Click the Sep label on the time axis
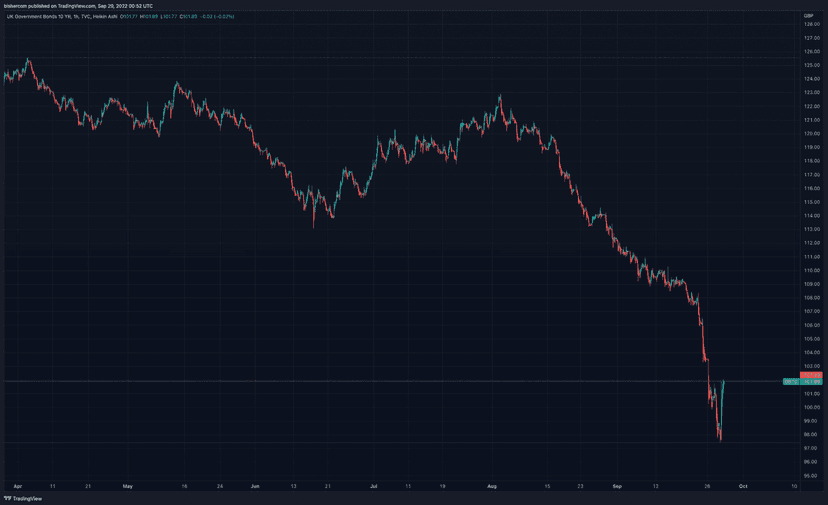Image resolution: width=828 pixels, height=505 pixels. (617, 486)
